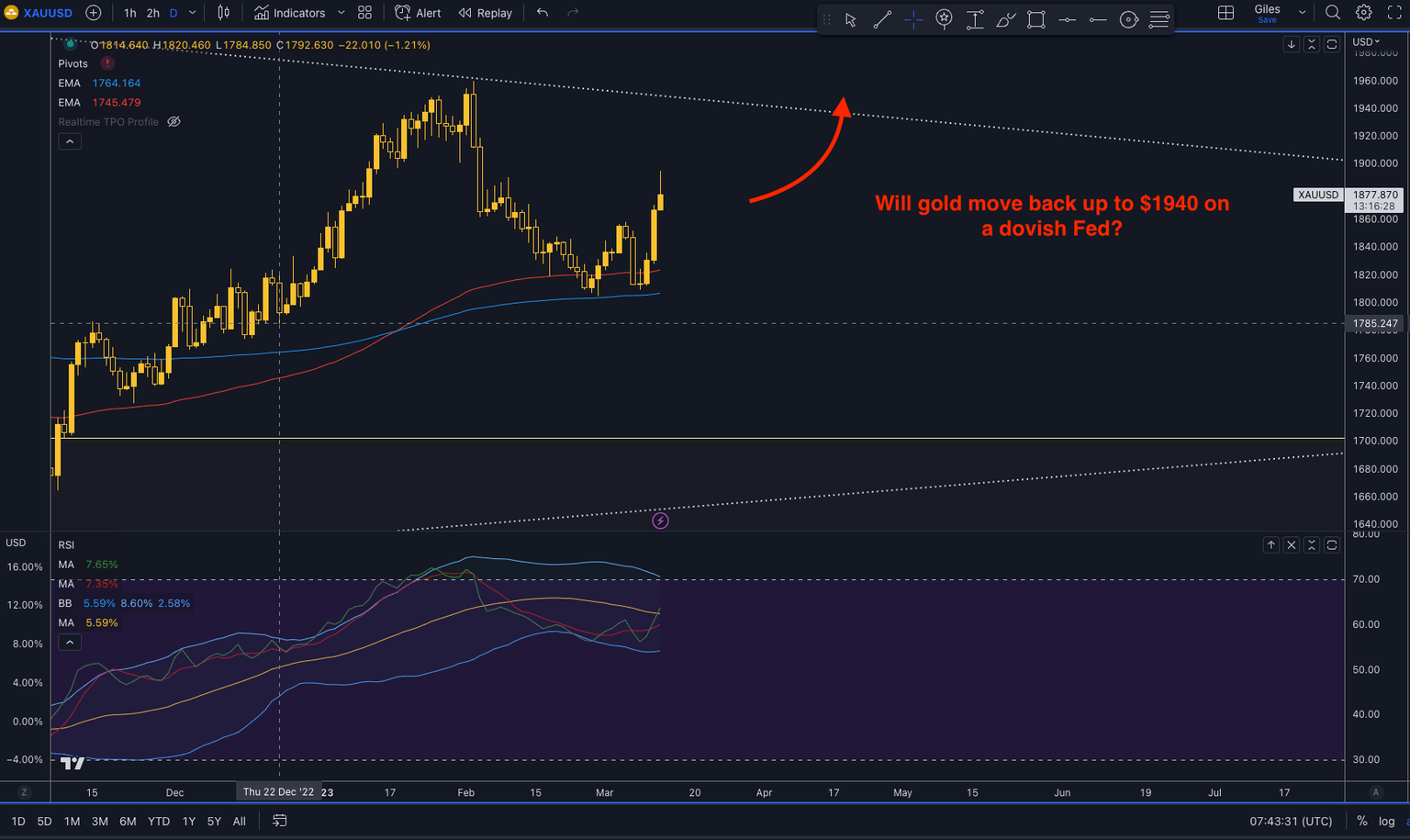Viewport: 1410px width, 840px height.
Task: Set date range to 3M
Action: [100, 821]
